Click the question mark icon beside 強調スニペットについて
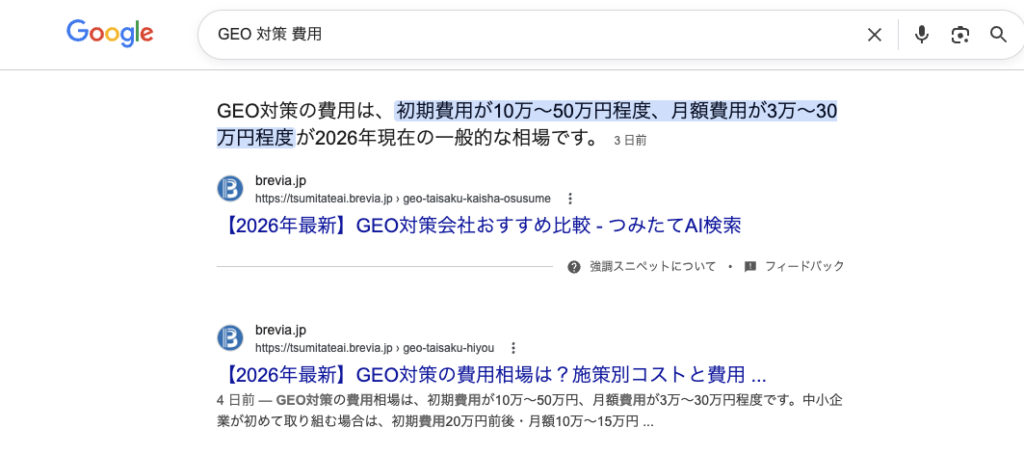1024x455 pixels. (x=574, y=267)
